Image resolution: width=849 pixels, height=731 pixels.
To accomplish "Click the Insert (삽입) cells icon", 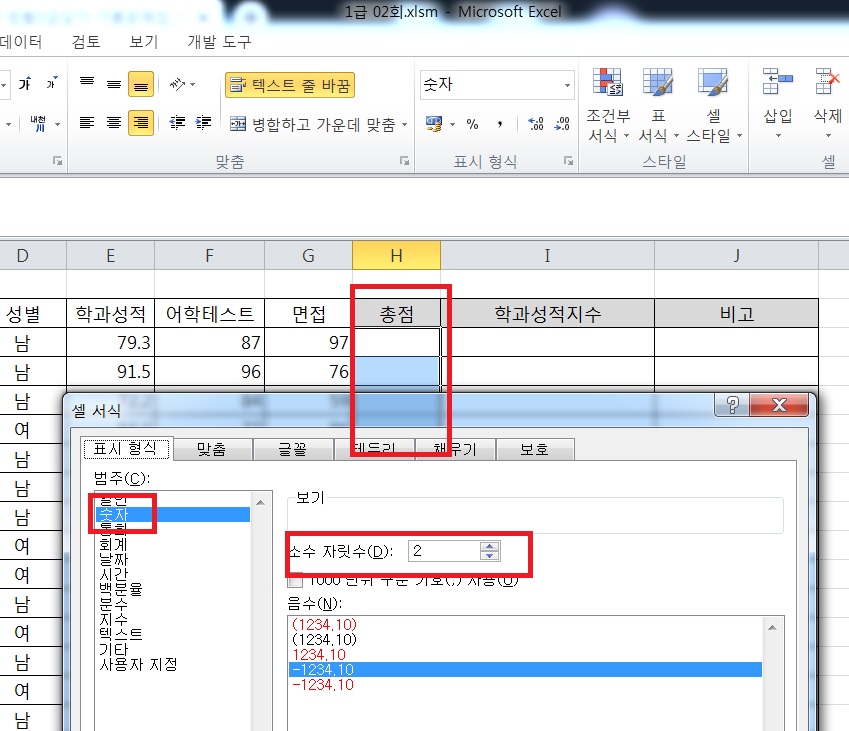I will tap(777, 84).
